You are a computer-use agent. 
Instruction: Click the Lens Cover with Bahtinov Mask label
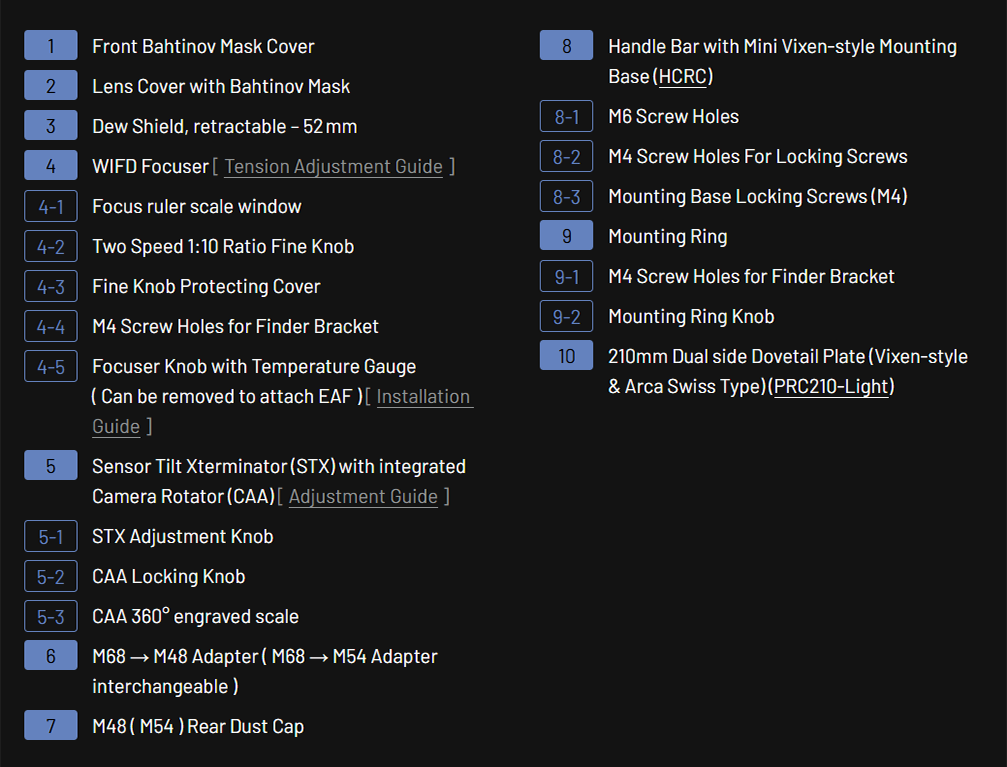coord(221,86)
